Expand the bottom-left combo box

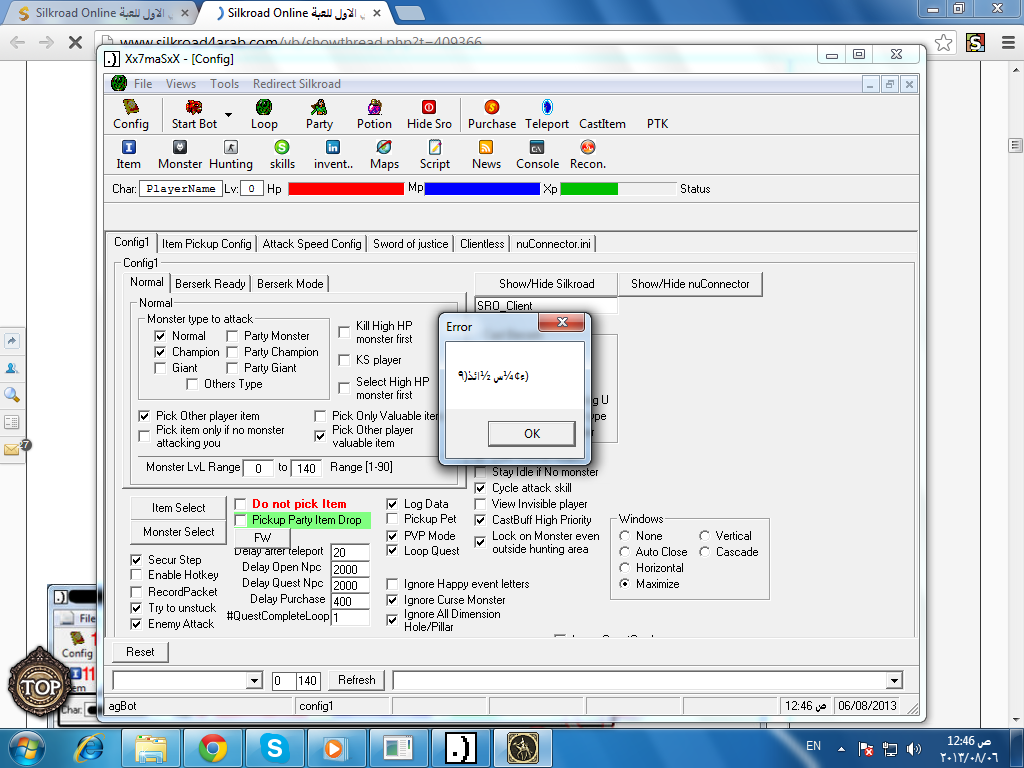pyautogui.click(x=255, y=681)
